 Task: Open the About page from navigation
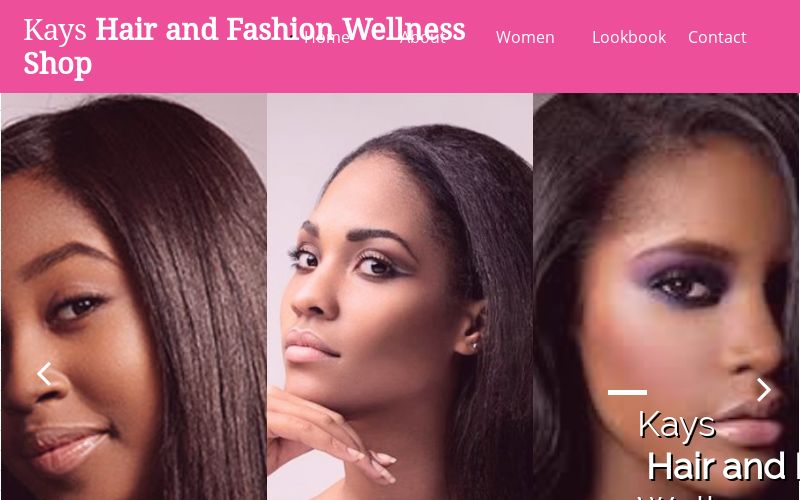pos(423,37)
